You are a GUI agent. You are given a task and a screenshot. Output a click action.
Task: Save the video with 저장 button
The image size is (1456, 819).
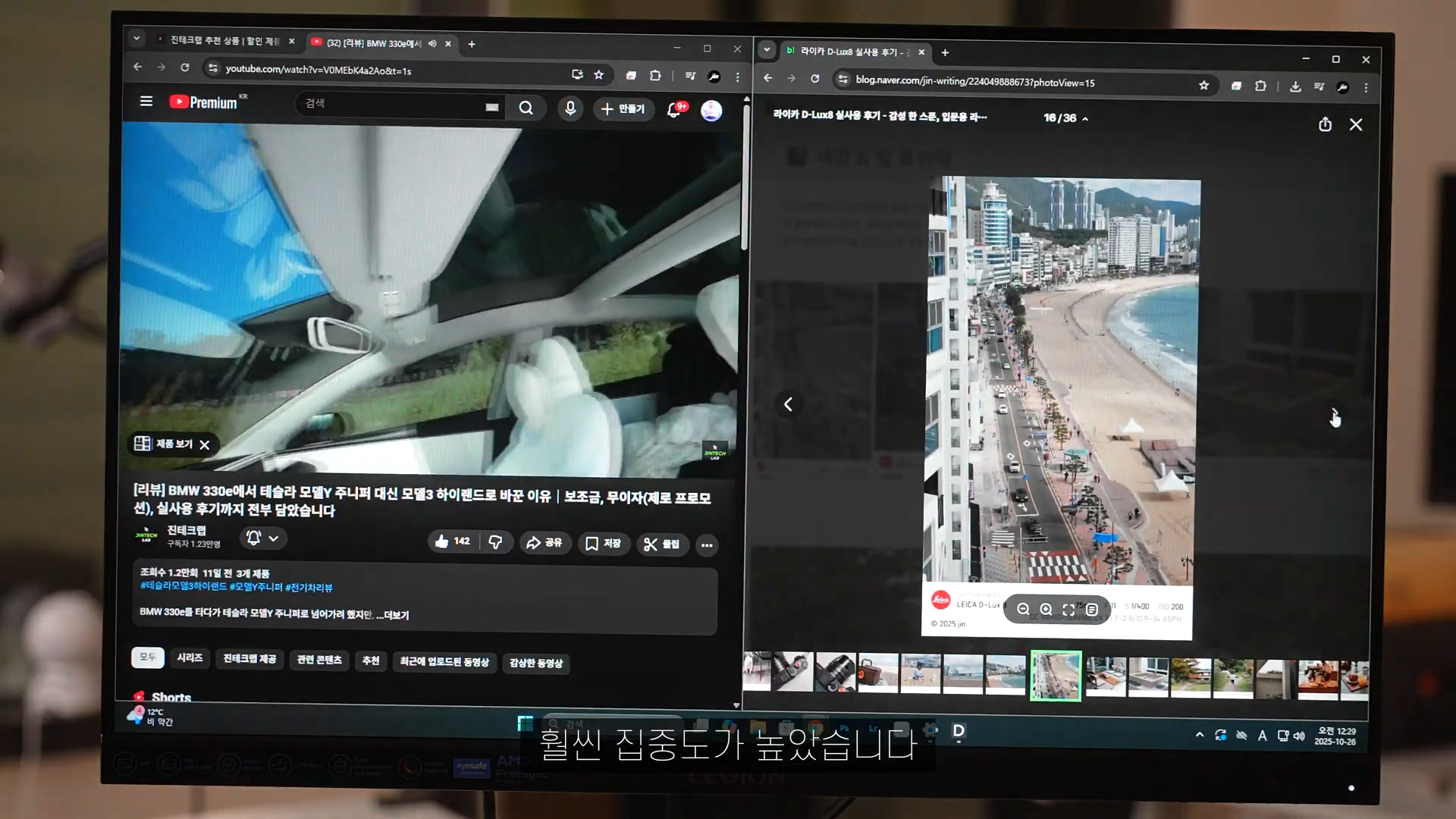pyautogui.click(x=604, y=543)
